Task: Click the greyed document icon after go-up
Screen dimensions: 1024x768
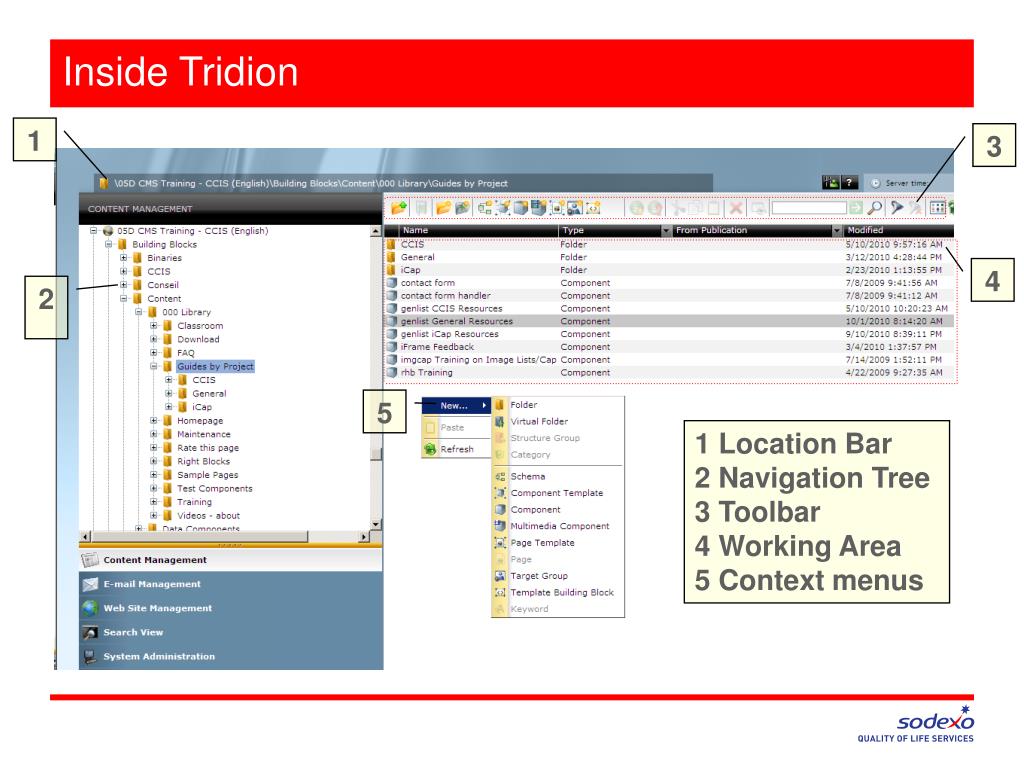Action: click(421, 208)
